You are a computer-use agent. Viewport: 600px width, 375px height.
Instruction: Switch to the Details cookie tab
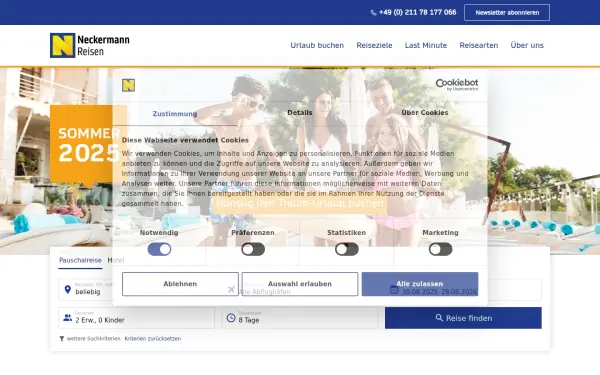point(300,112)
